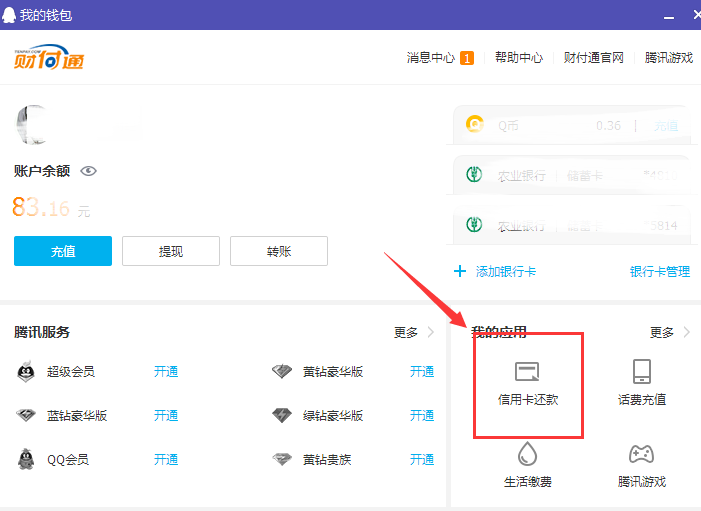Expand 腾讯服务 more chevron arrow
This screenshot has height=511, width=701.
tap(431, 332)
